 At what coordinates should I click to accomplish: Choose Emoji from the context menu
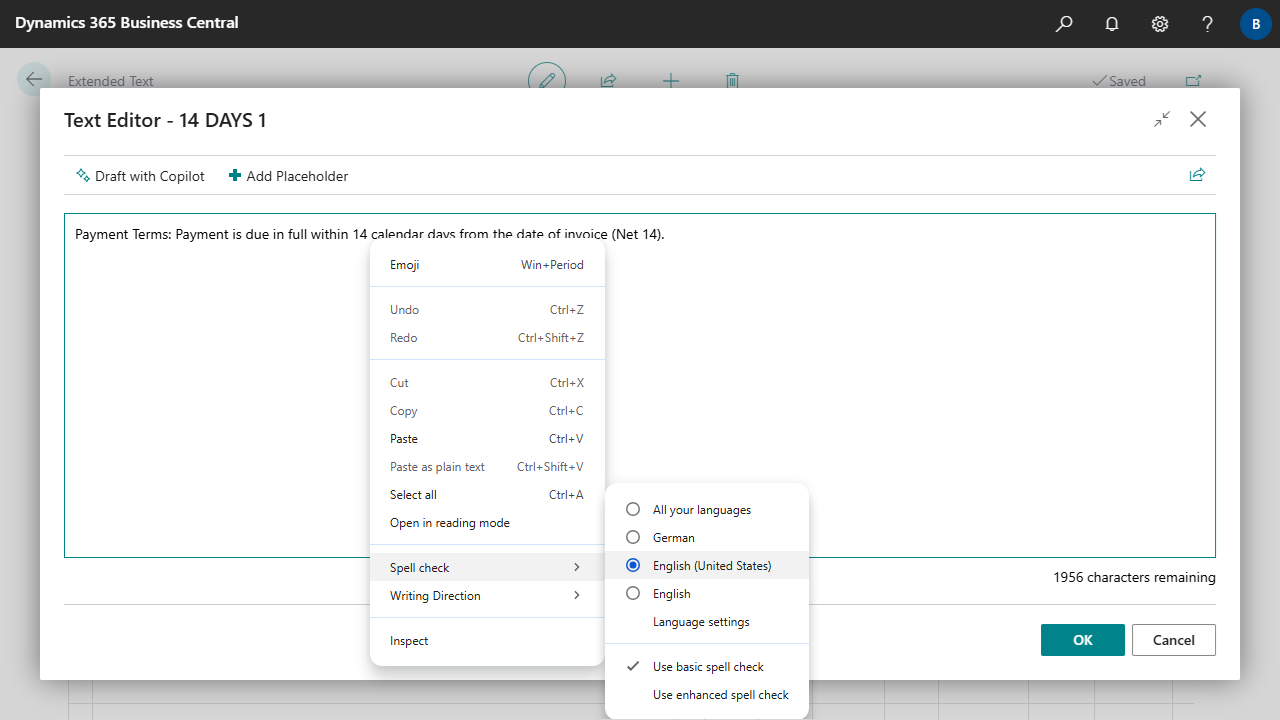point(487,265)
